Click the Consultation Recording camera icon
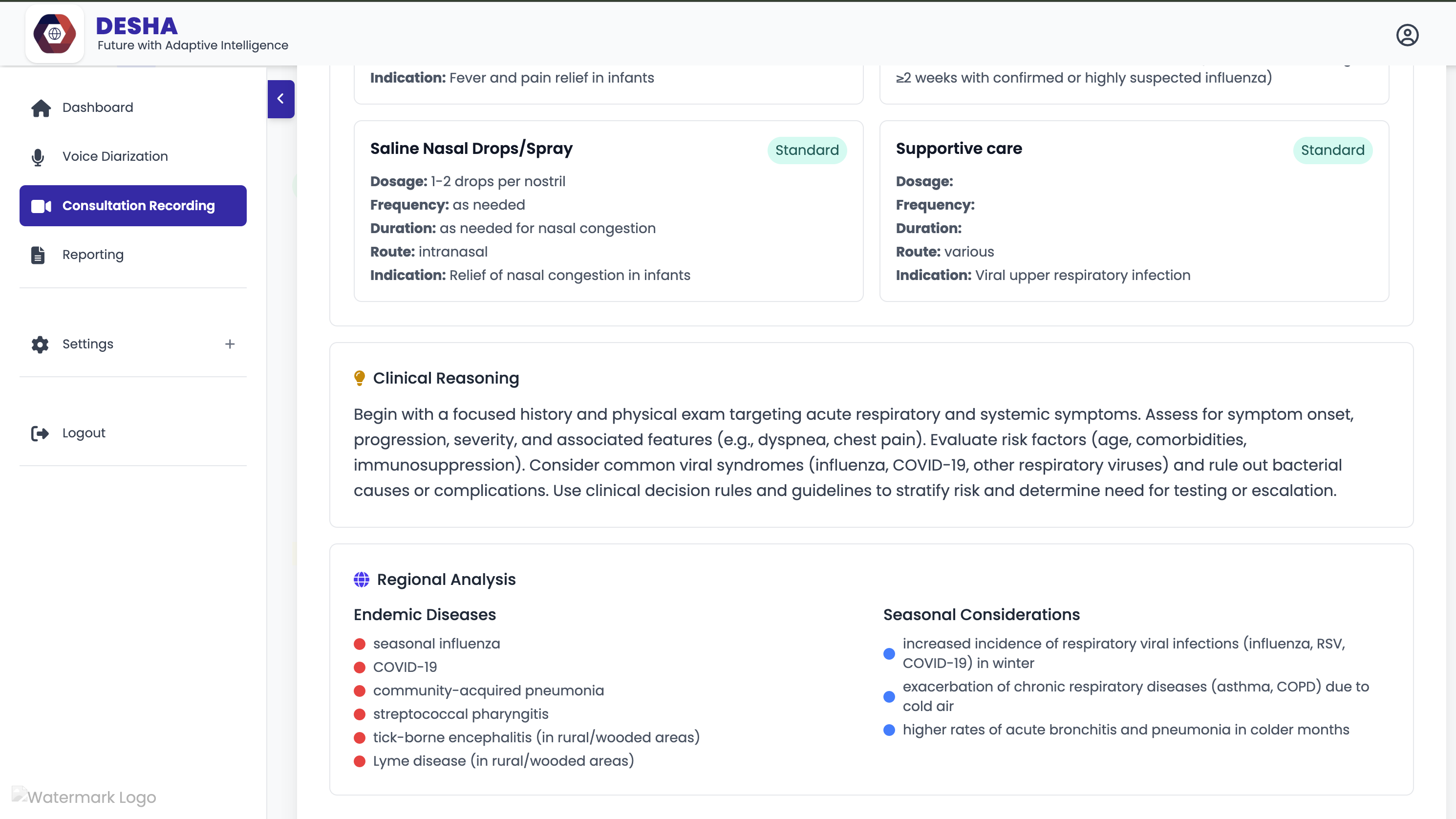This screenshot has width=1456, height=819. pos(41,206)
